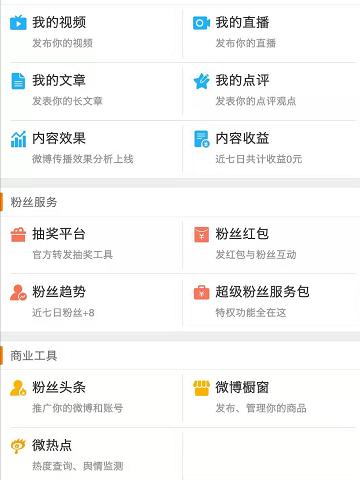View 近七日粉丝+8 follower trend text
The width and height of the screenshot is (360, 480).
pos(63,313)
